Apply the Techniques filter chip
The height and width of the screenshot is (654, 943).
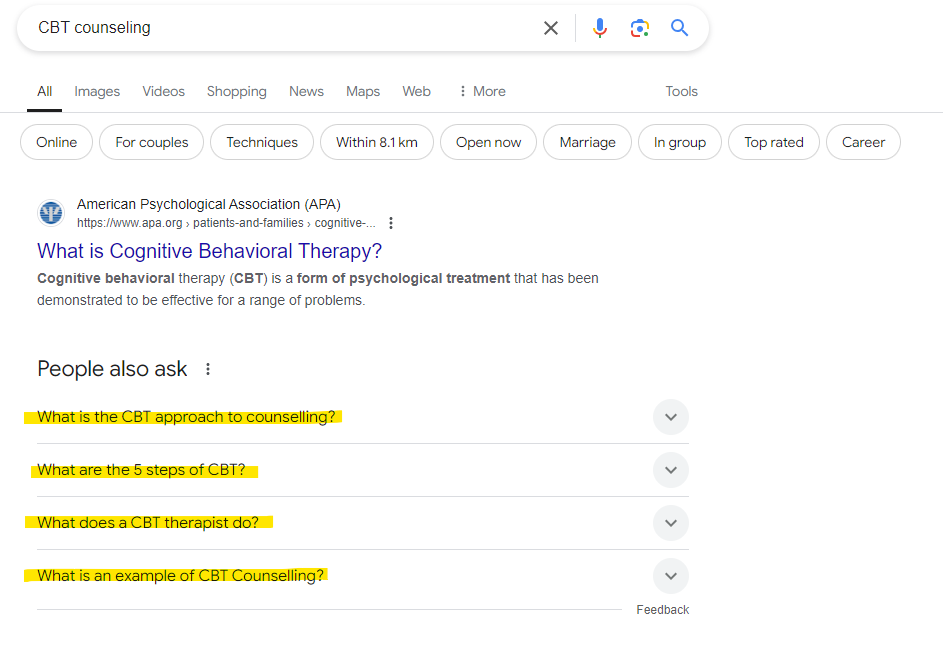coord(262,143)
